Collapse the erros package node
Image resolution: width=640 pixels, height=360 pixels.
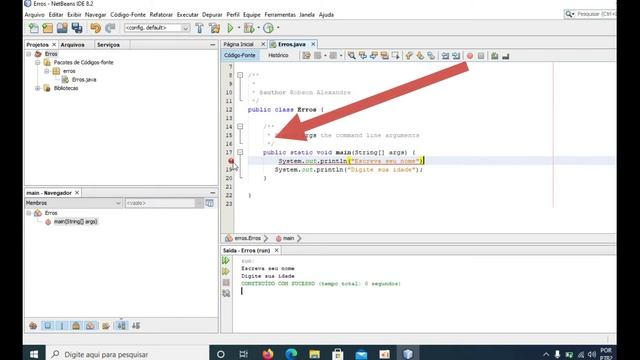point(47,71)
